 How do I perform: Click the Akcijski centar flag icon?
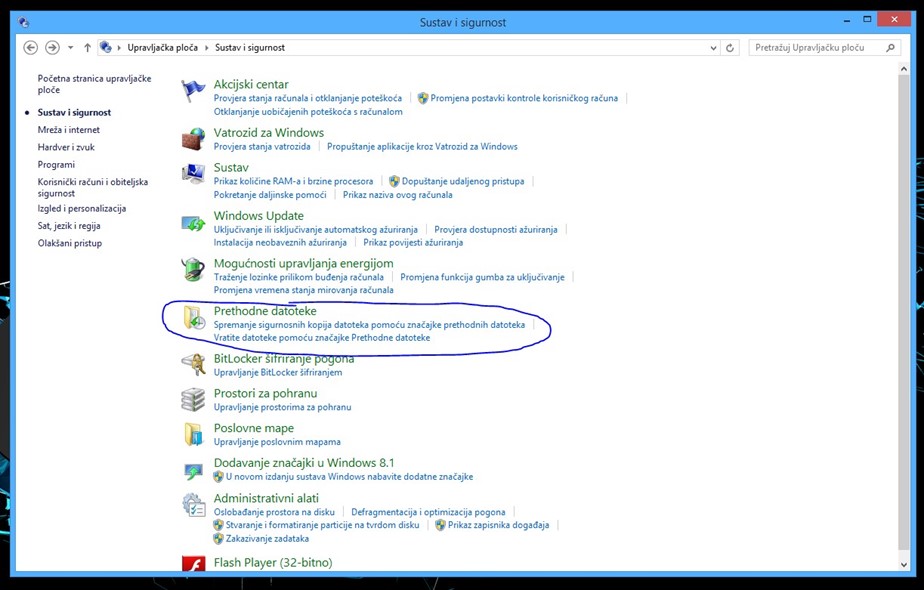pyautogui.click(x=193, y=91)
